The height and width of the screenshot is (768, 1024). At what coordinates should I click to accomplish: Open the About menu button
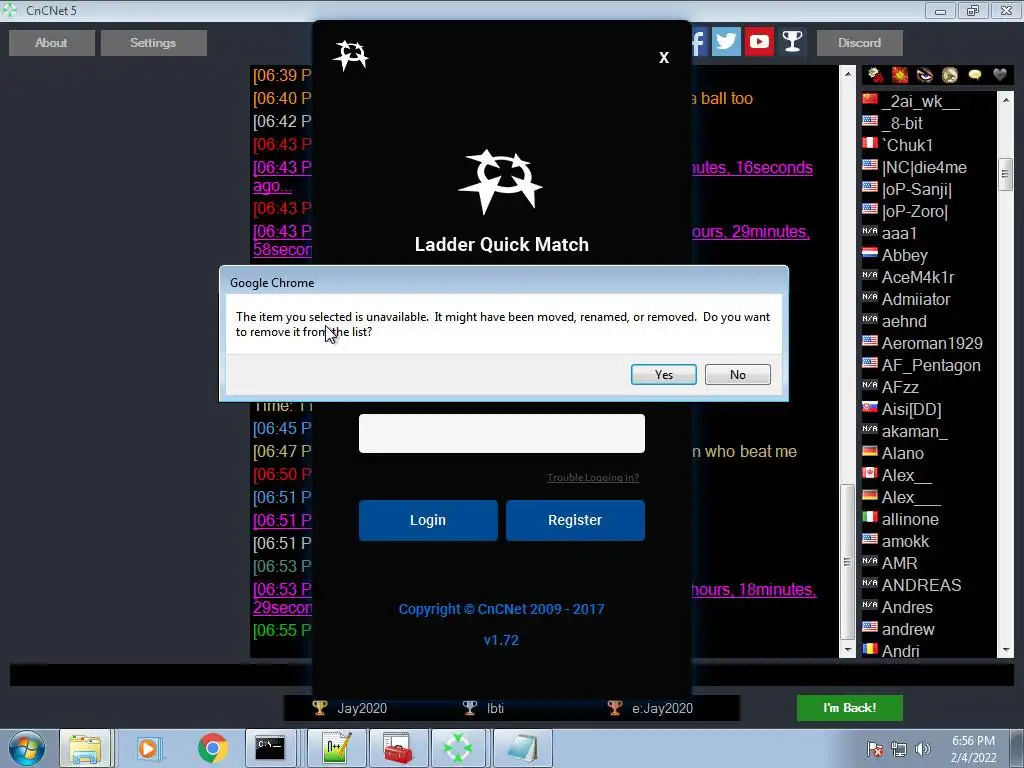pyautogui.click(x=52, y=43)
